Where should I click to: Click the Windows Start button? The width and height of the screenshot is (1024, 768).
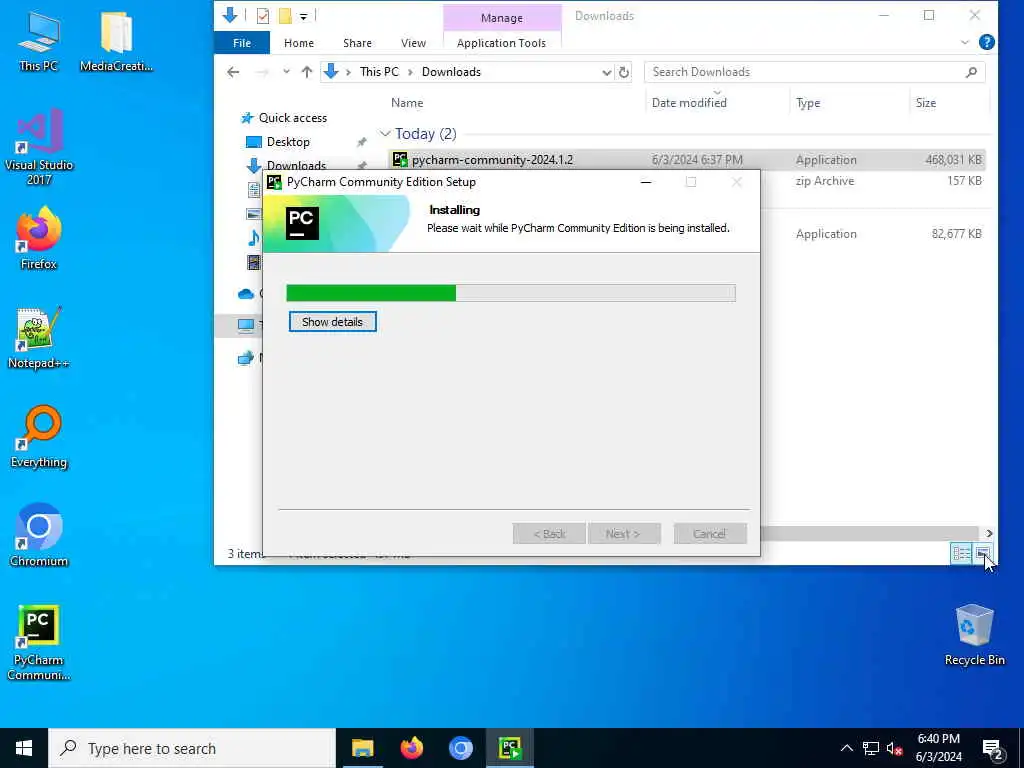click(24, 748)
